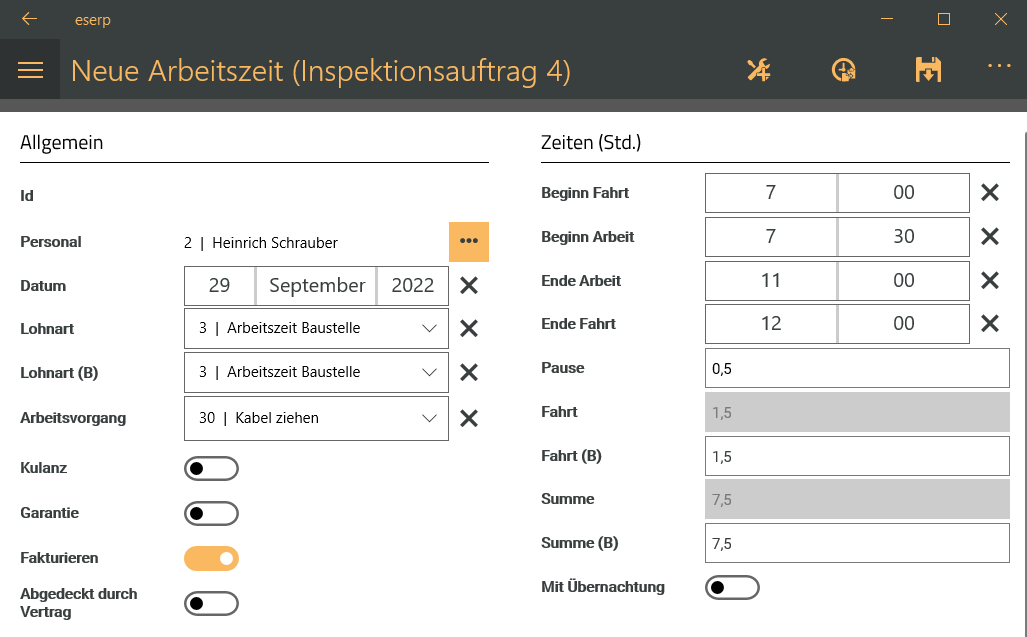This screenshot has width=1027, height=637.
Task: Clear the Ende Arbeit time
Action: click(990, 280)
